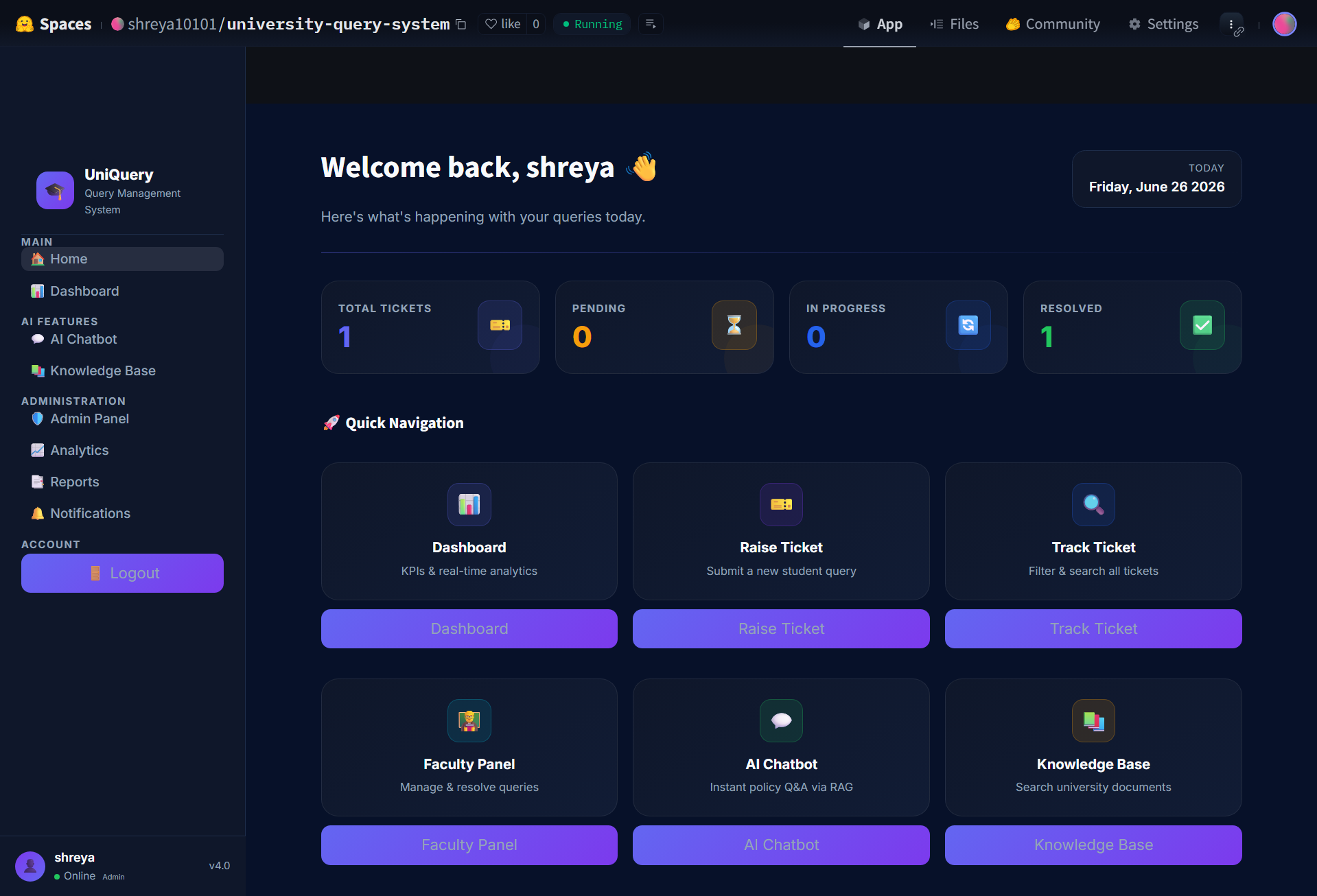Click the purple Knowledge Base button

click(1093, 845)
